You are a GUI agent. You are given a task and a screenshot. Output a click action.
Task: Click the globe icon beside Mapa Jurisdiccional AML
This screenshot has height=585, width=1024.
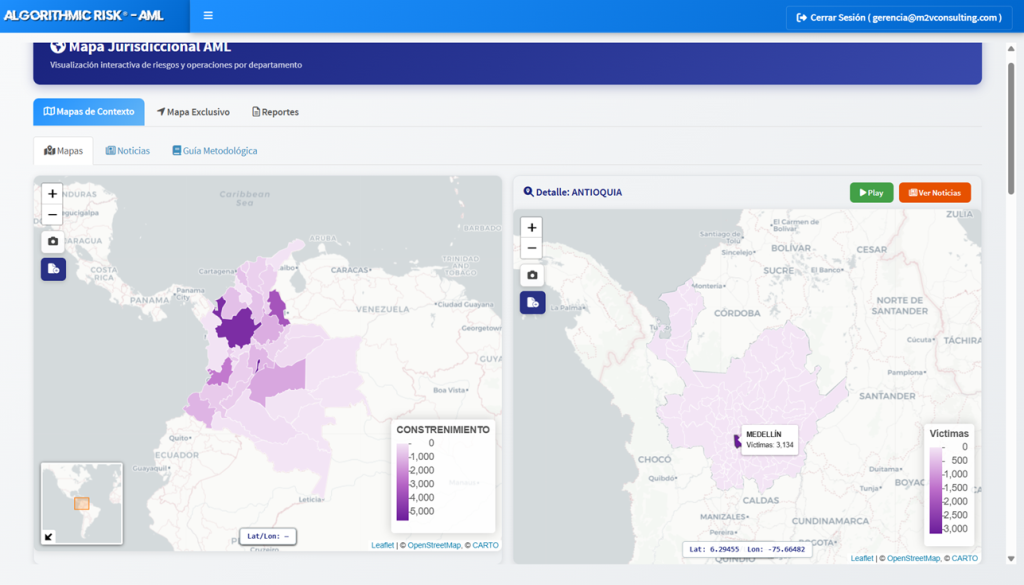[58, 46]
